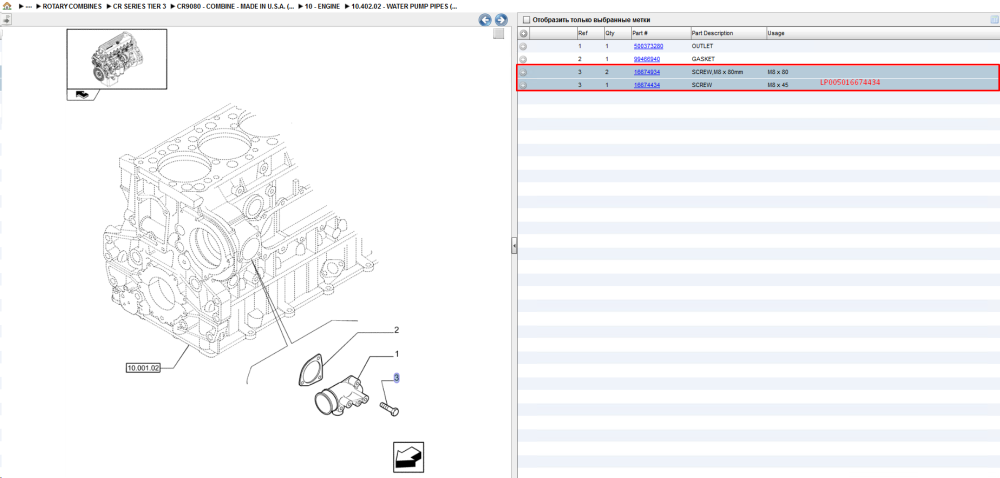This screenshot has width=1000, height=478.
Task: Open the 10.402.02 - WATER PUMP PIPES breadcrumb
Action: point(404,6)
